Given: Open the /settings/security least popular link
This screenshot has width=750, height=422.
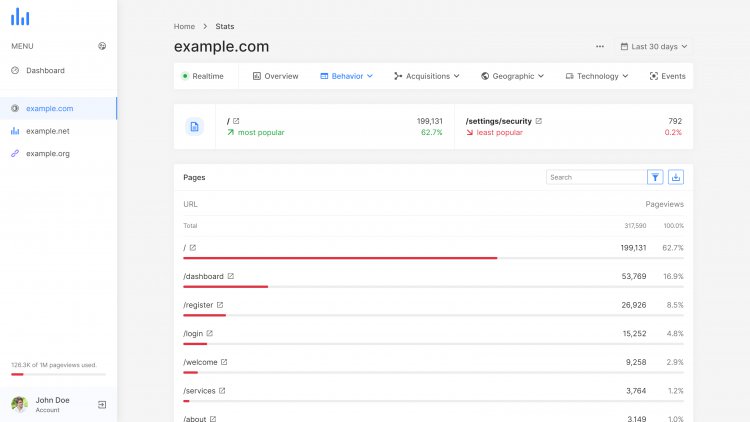Looking at the screenshot, I should pyautogui.click(x=498, y=121).
